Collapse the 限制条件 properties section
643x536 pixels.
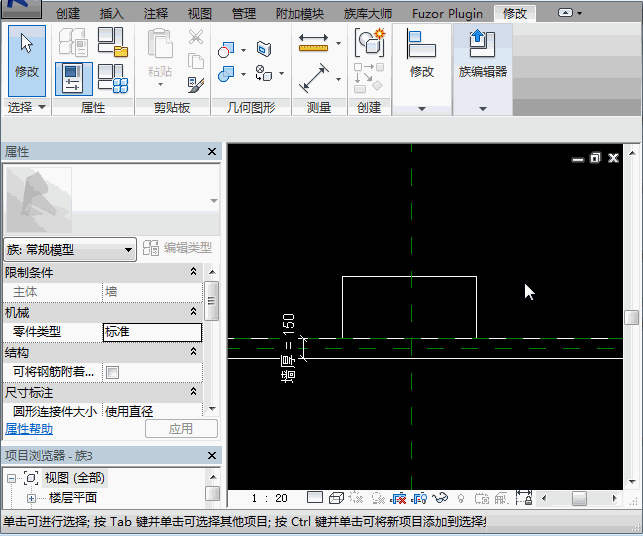[x=193, y=272]
